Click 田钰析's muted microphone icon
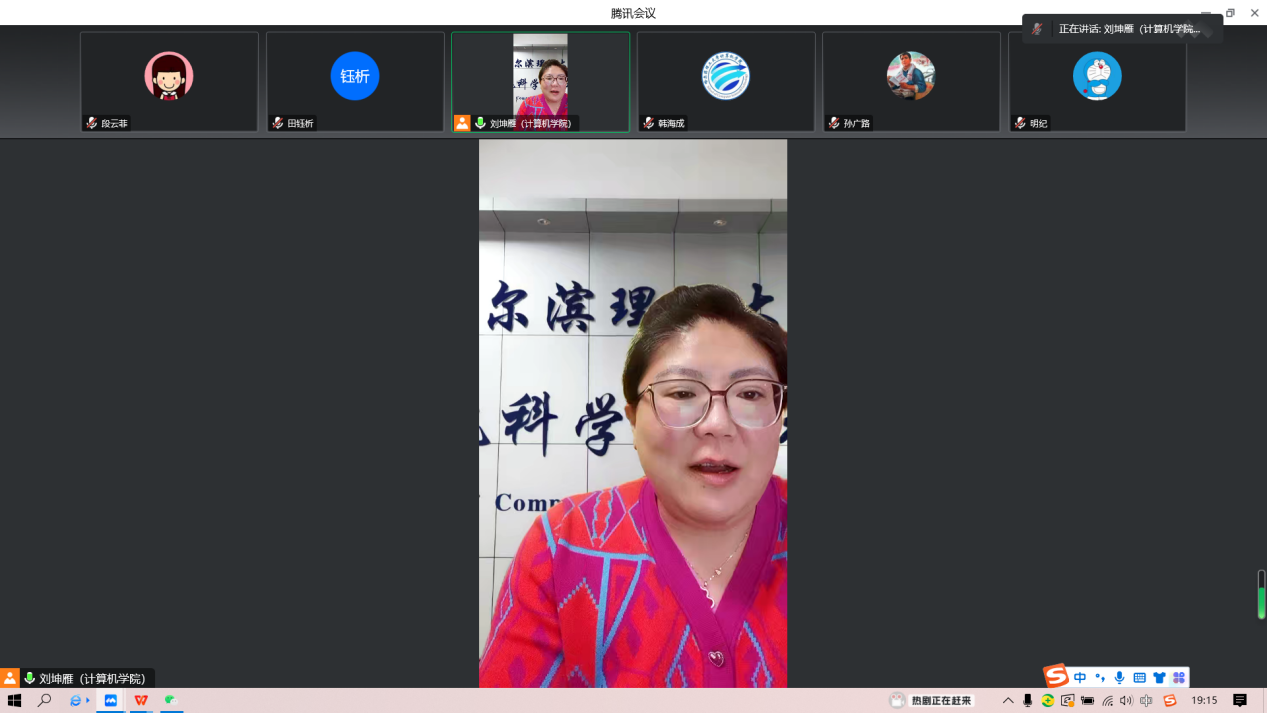1267x713 pixels. (278, 123)
